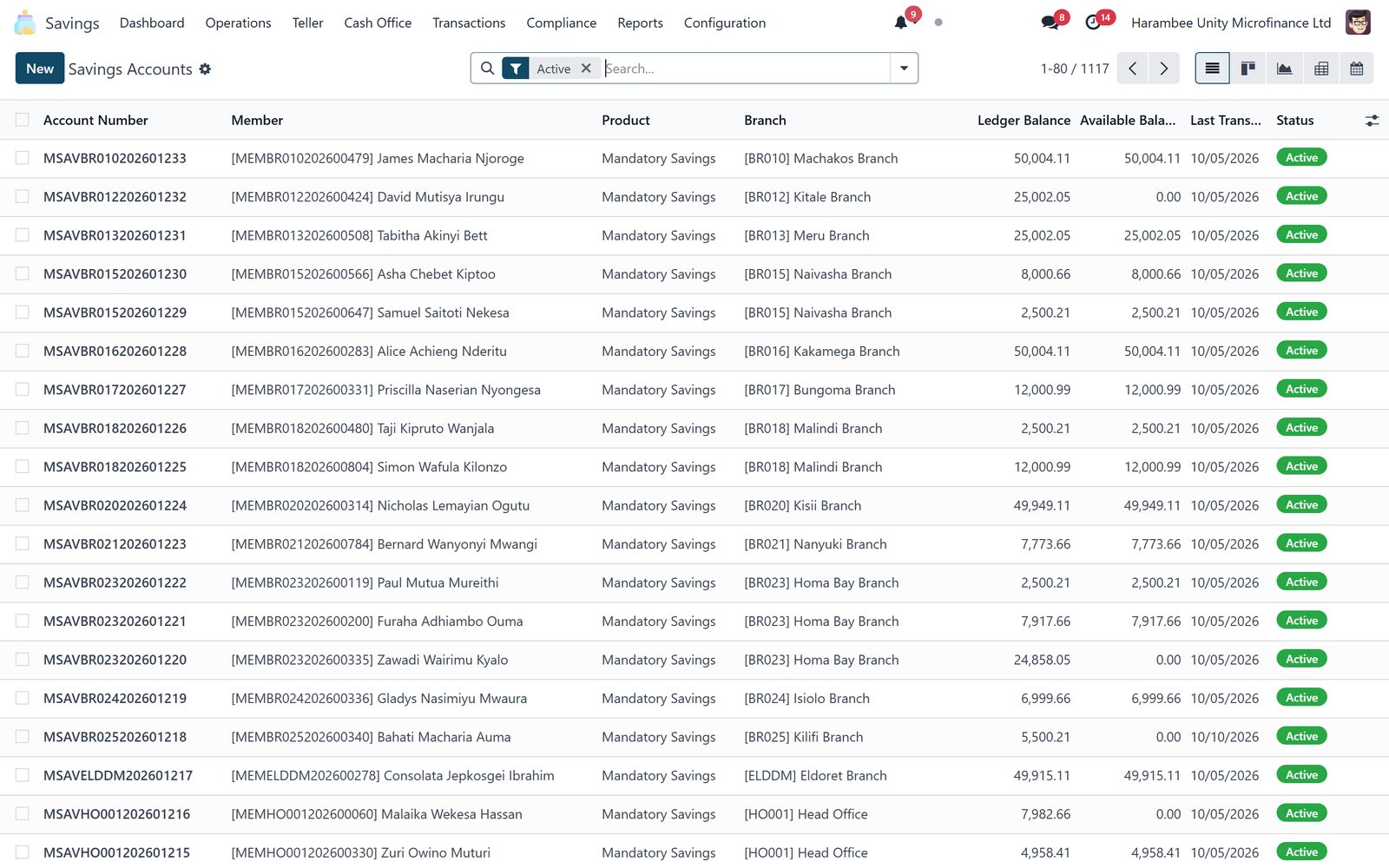The image size is (1389, 868).
Task: Switch to graph view
Action: (1285, 69)
